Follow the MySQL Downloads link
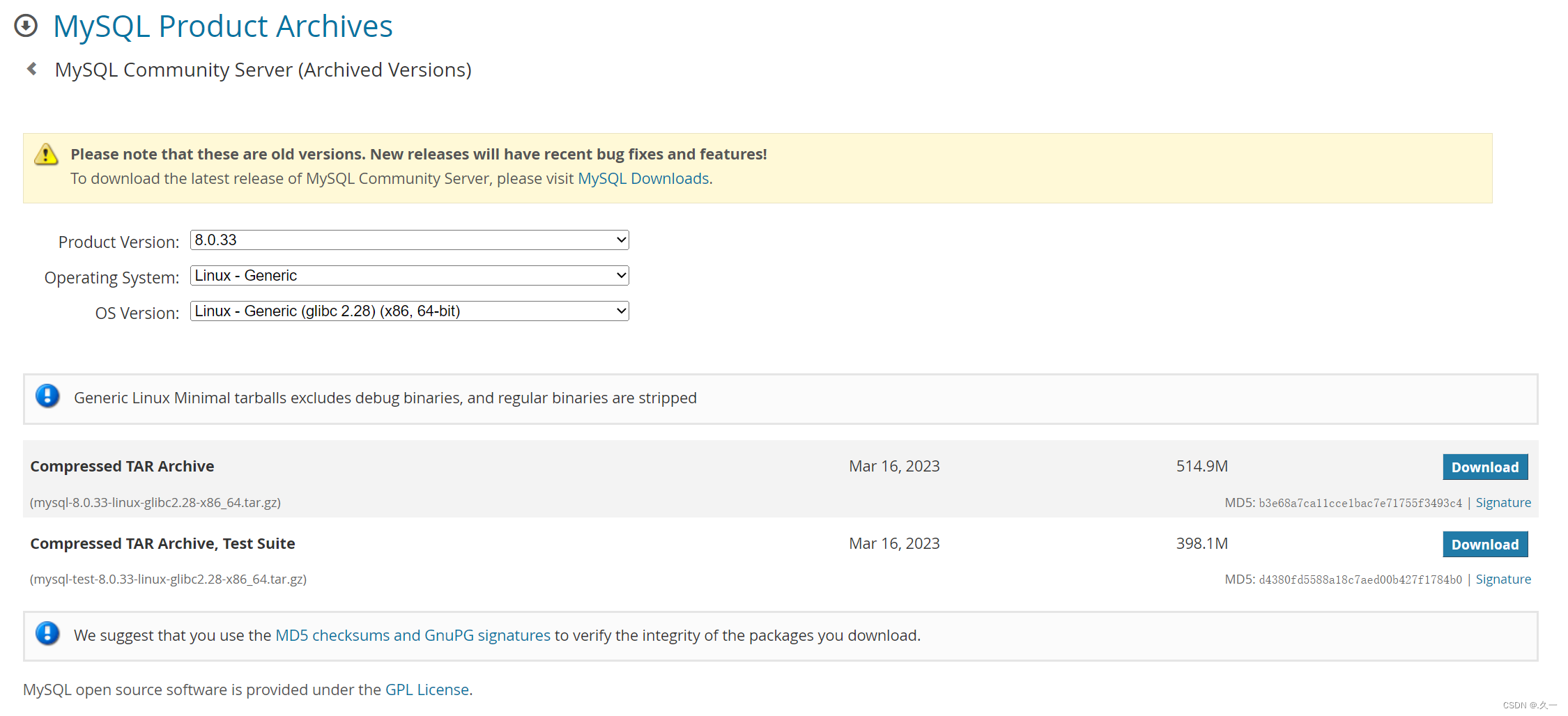1568x716 pixels. click(643, 179)
